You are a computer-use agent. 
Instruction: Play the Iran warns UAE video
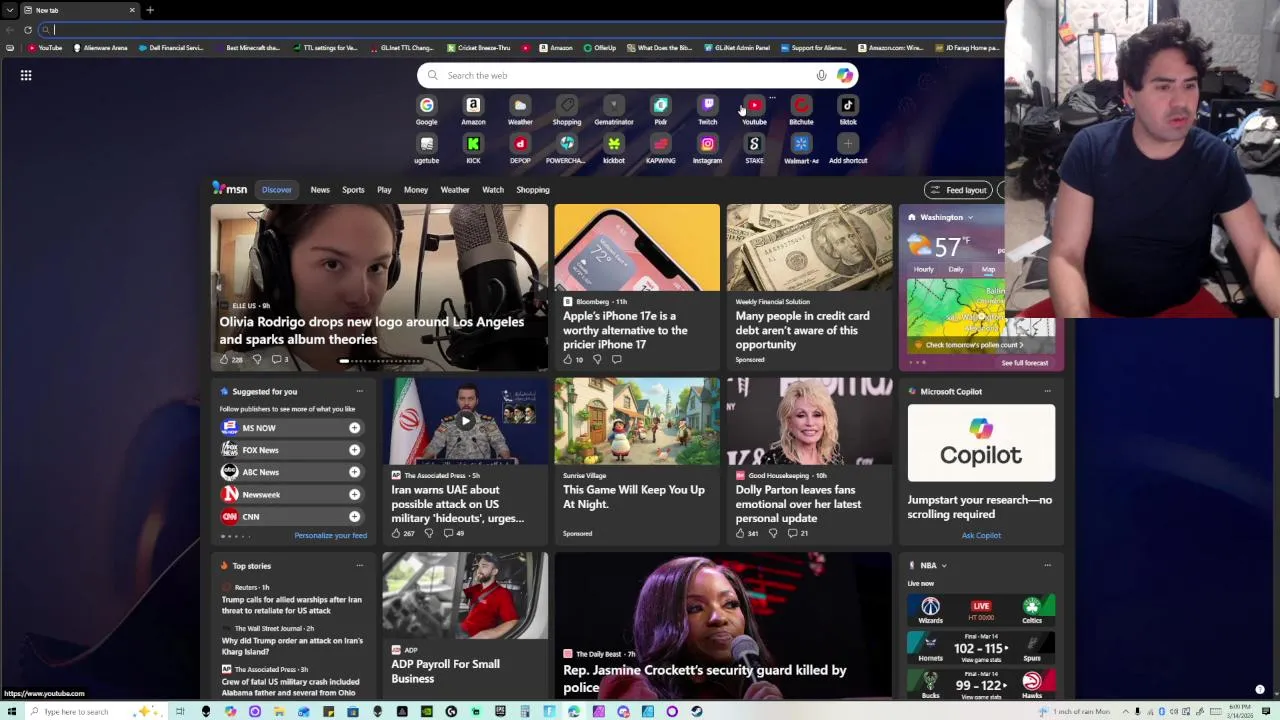pos(465,421)
